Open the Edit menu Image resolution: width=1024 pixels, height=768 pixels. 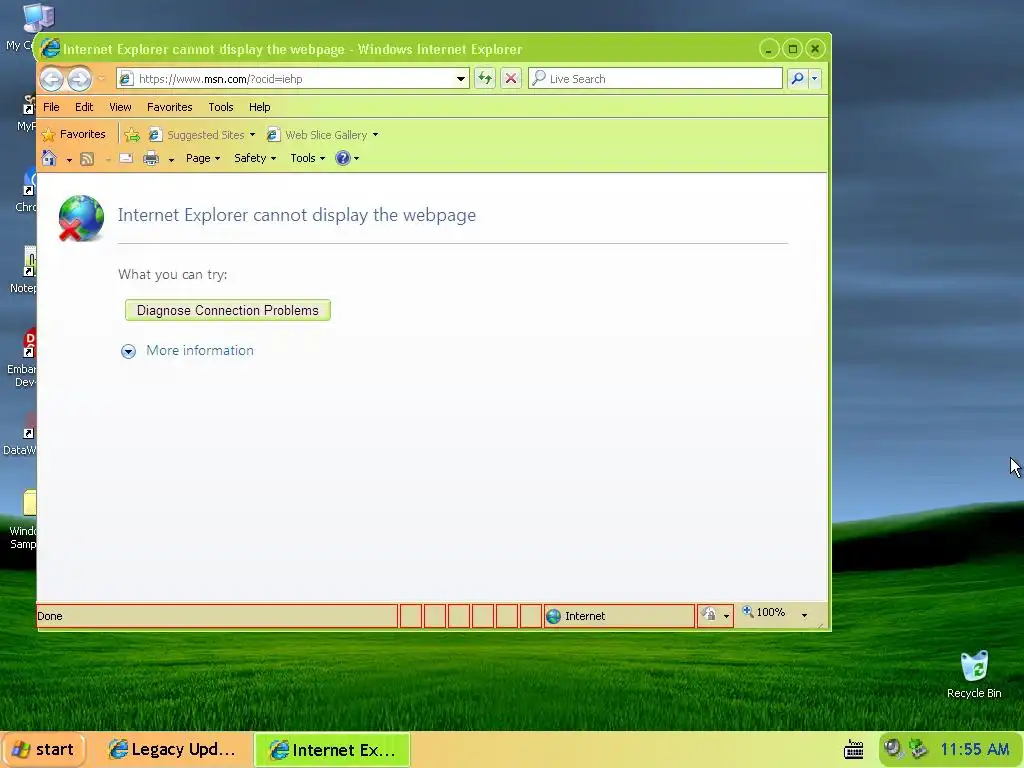click(84, 107)
